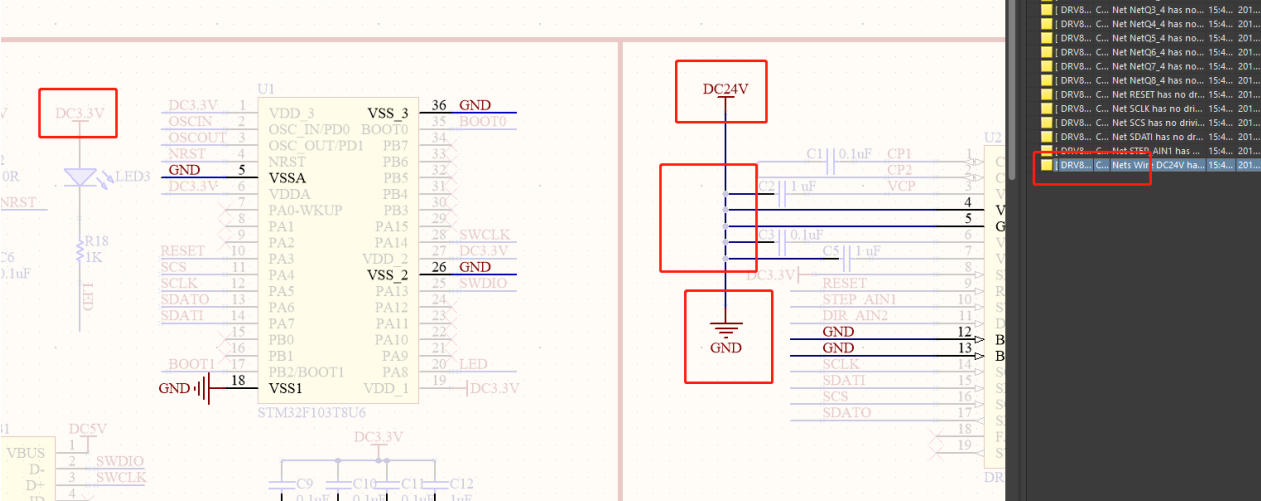Click the SWDIO net label at pin 25
The width and height of the screenshot is (1261, 501).
483,283
